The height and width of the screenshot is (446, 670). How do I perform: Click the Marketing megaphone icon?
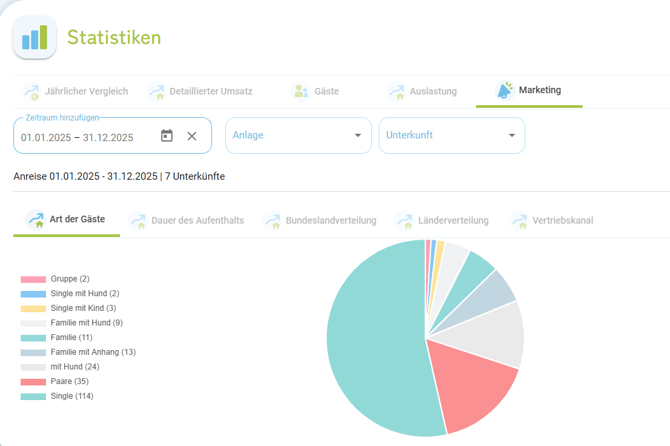[505, 90]
